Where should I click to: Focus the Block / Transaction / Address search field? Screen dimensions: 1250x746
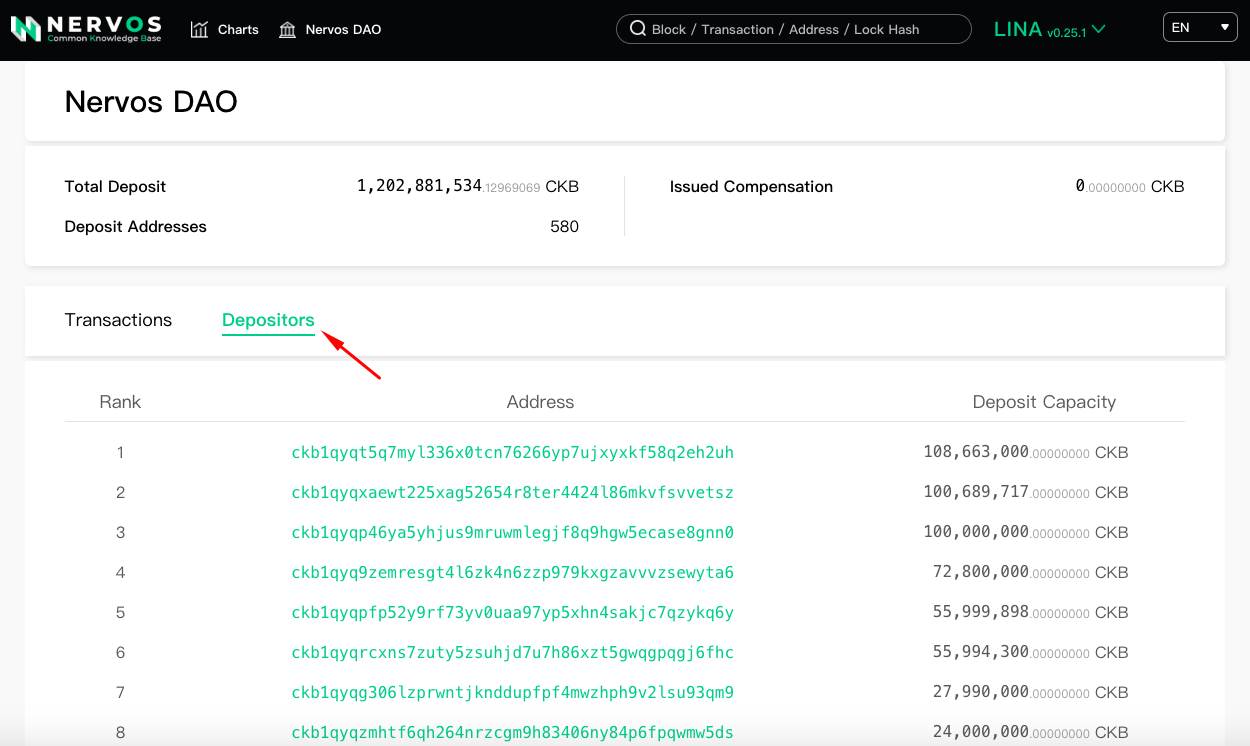800,30
